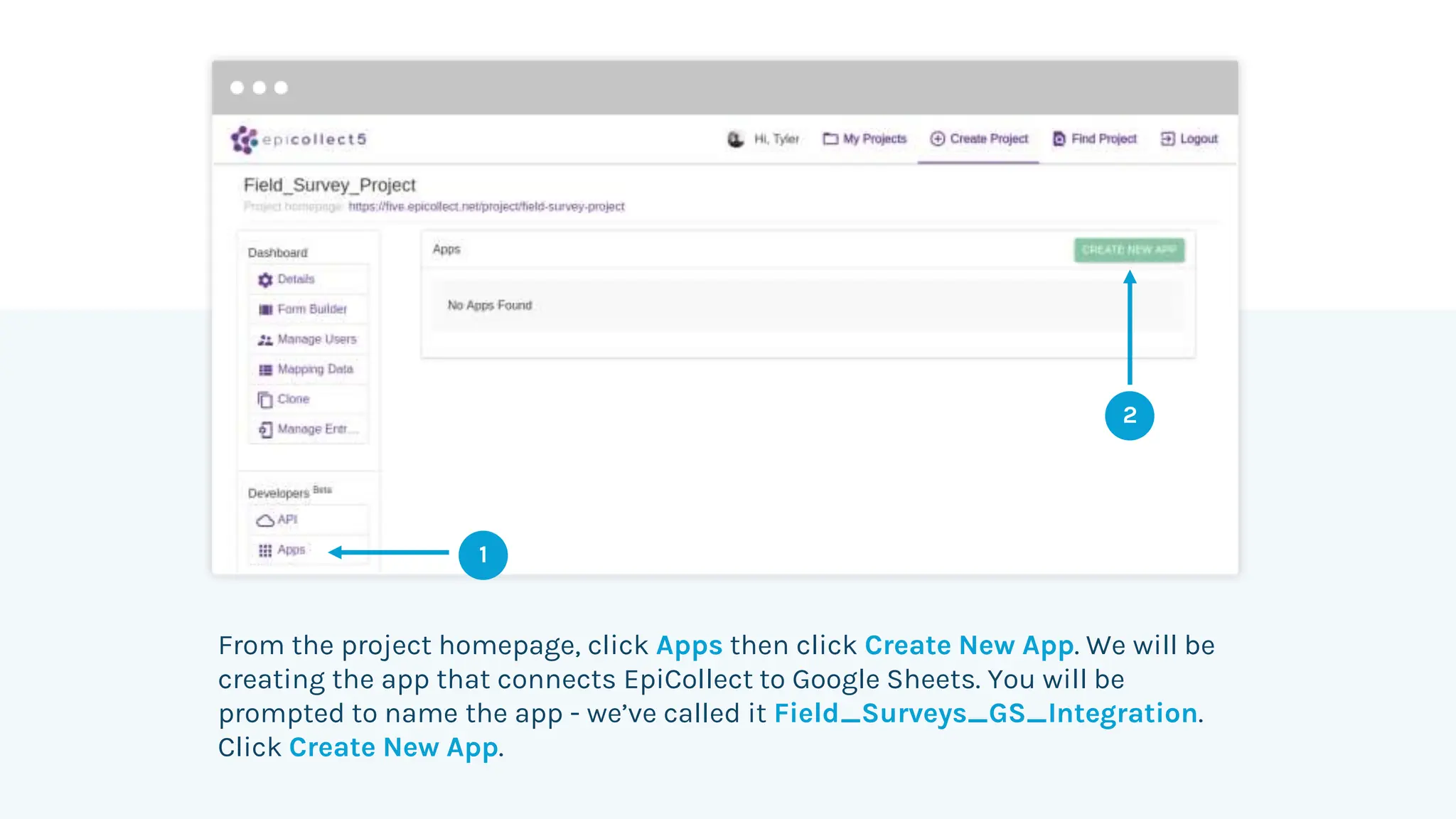Click the API cloud icon
The width and height of the screenshot is (1456, 819).
tap(265, 520)
